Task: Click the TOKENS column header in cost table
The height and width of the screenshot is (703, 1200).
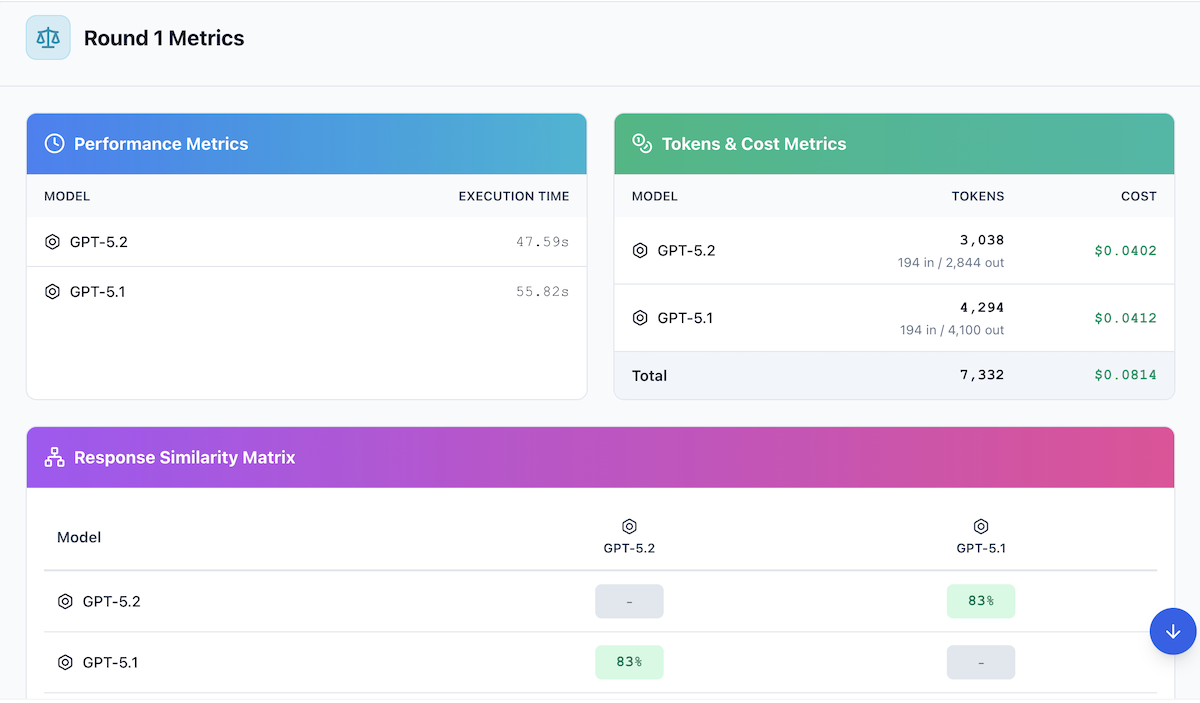Action: [x=978, y=196]
